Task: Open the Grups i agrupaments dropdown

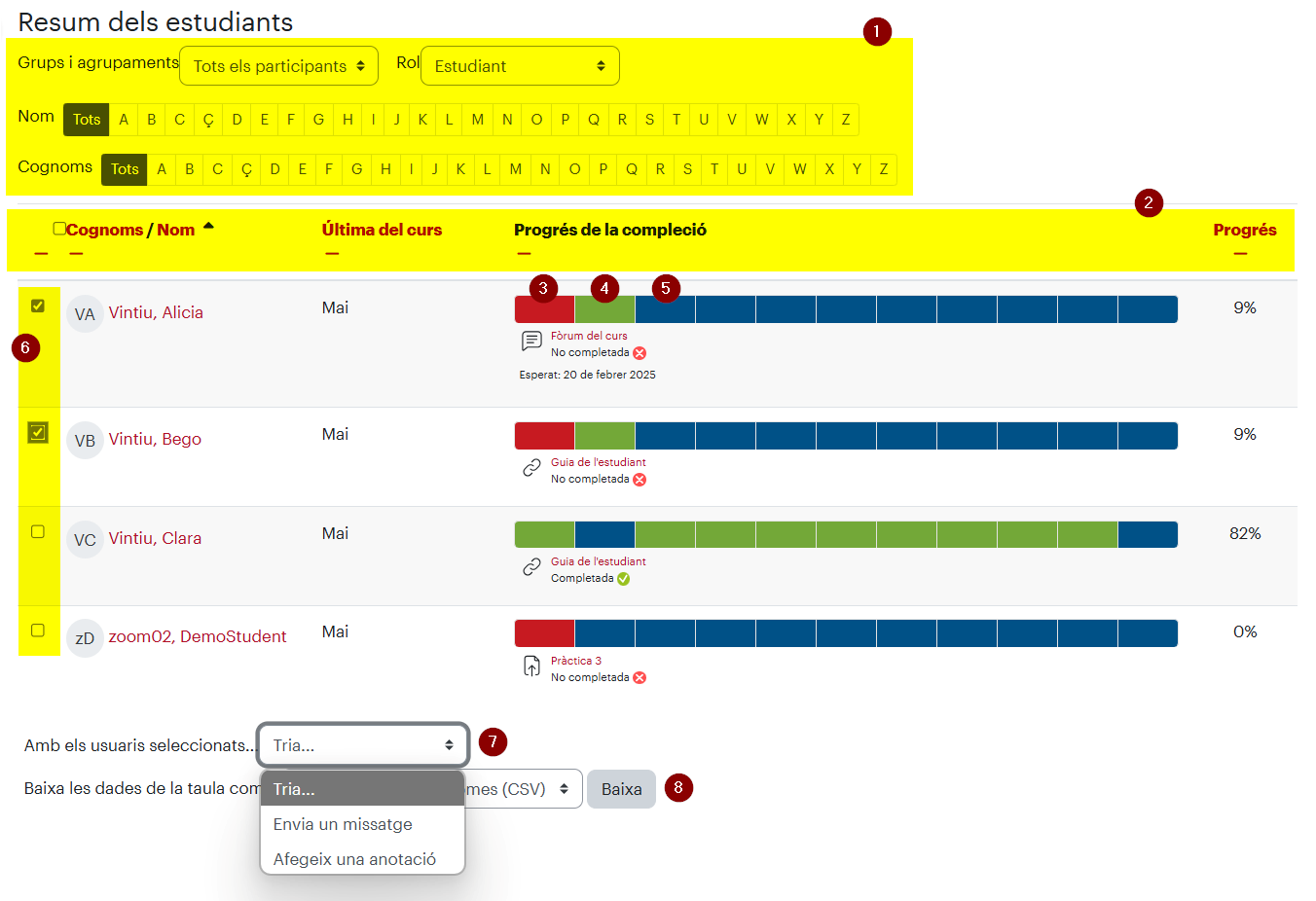Action: tap(279, 66)
